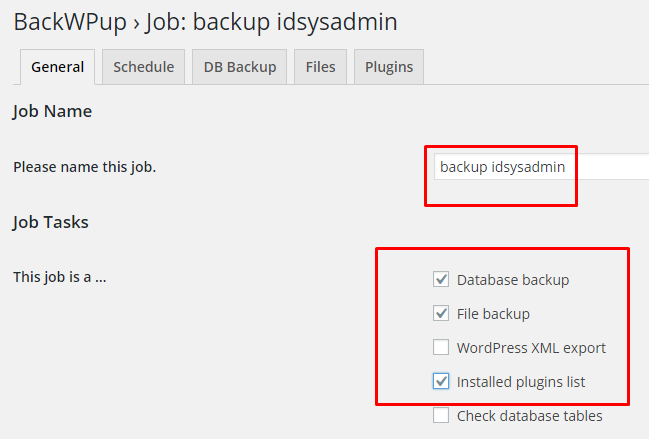
Task: Uncheck the Database backup checkbox
Action: (441, 279)
